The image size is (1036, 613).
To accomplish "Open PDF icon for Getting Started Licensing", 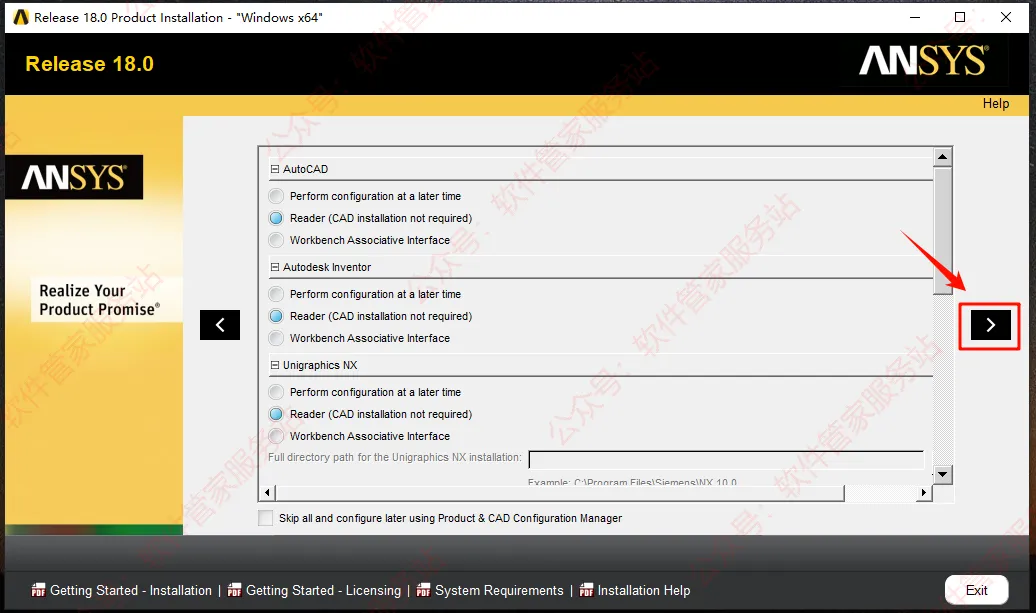I will coord(235,591).
